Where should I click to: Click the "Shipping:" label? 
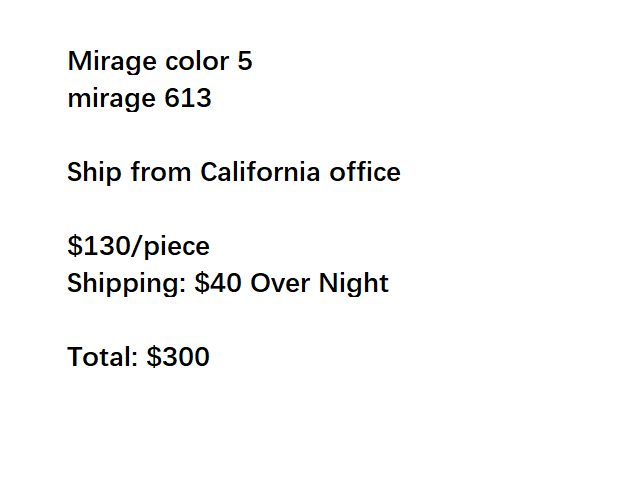(x=127, y=284)
